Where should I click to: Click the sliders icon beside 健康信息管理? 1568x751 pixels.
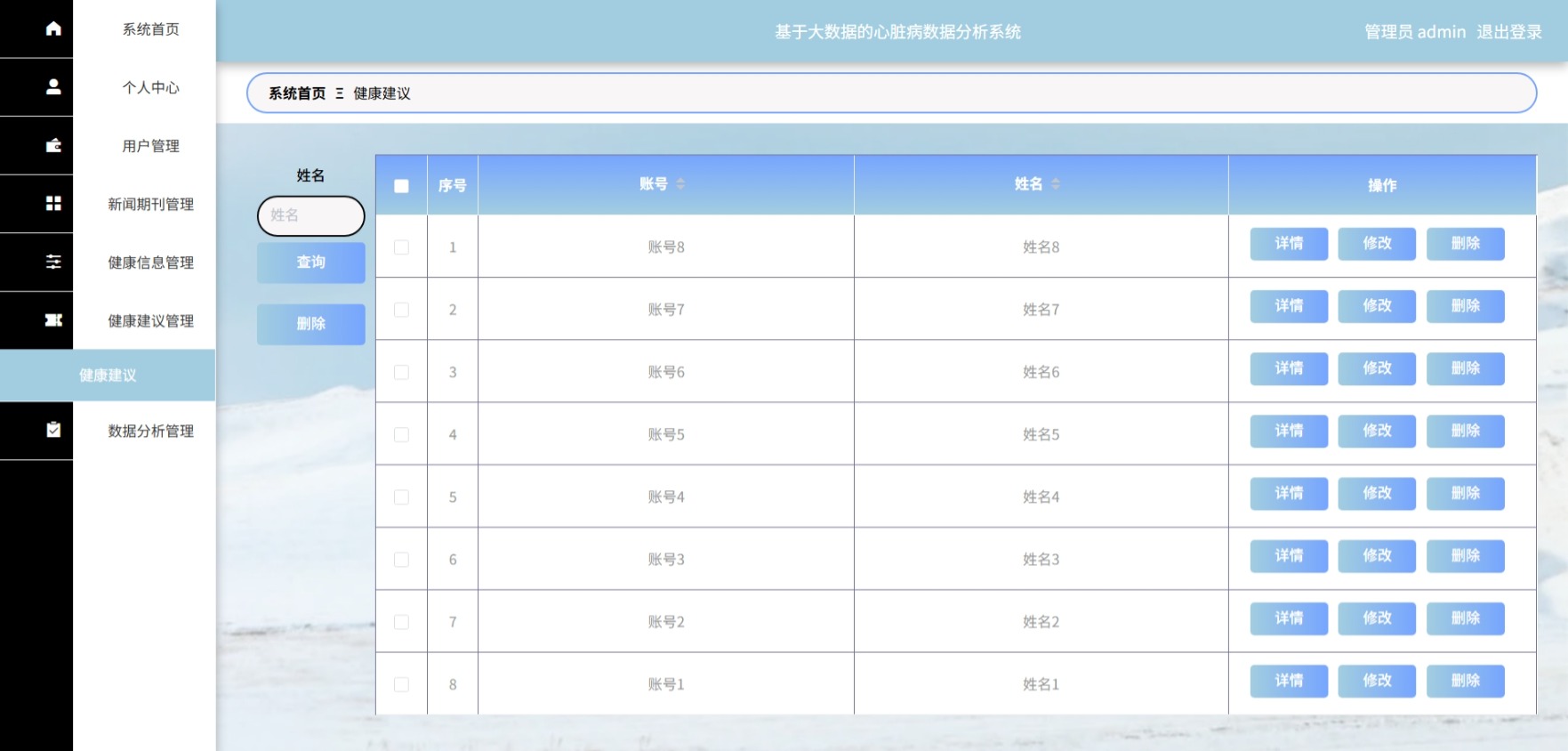click(53, 262)
